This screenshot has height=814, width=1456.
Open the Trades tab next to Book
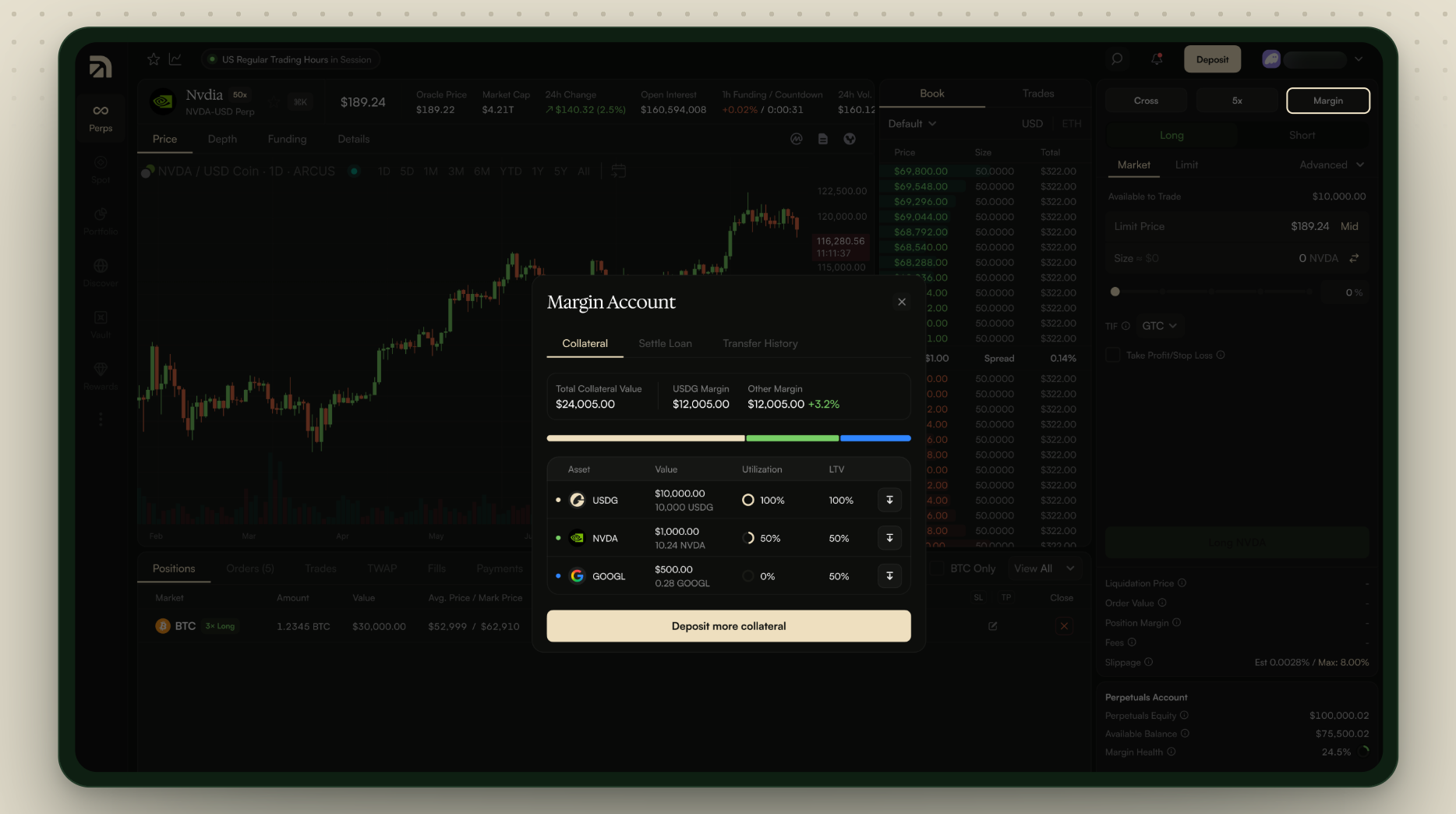pos(1037,93)
